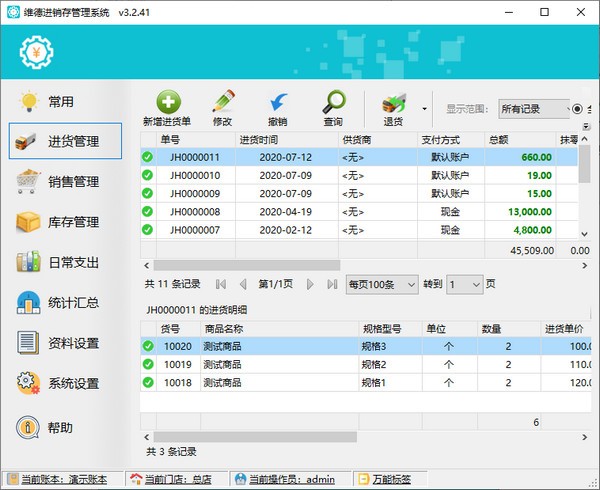Screen dimensions: 600x490
Task: Click horizontal scrollbar under purchase order list
Action: 300,265
